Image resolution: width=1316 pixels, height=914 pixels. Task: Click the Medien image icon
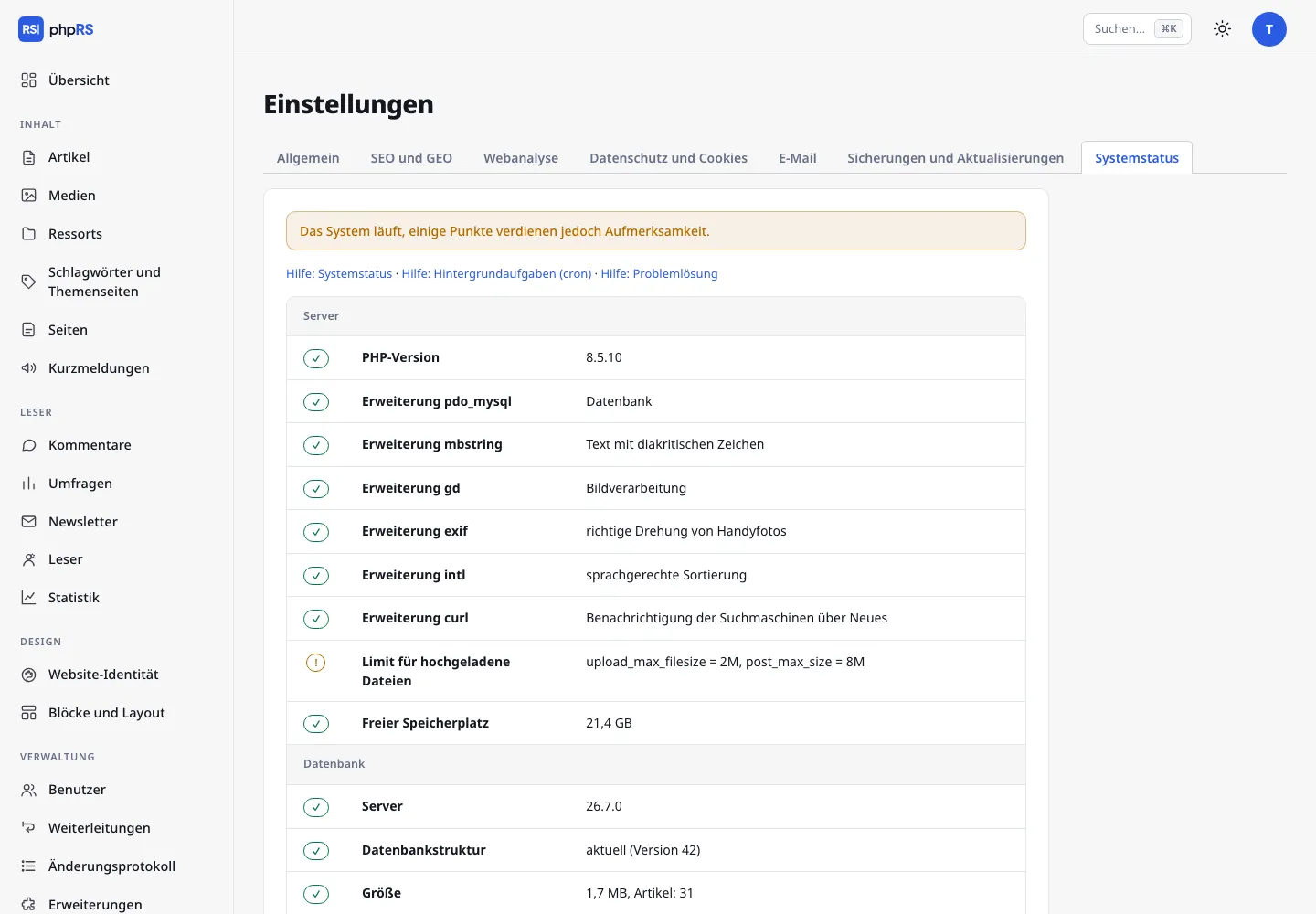pyautogui.click(x=29, y=196)
